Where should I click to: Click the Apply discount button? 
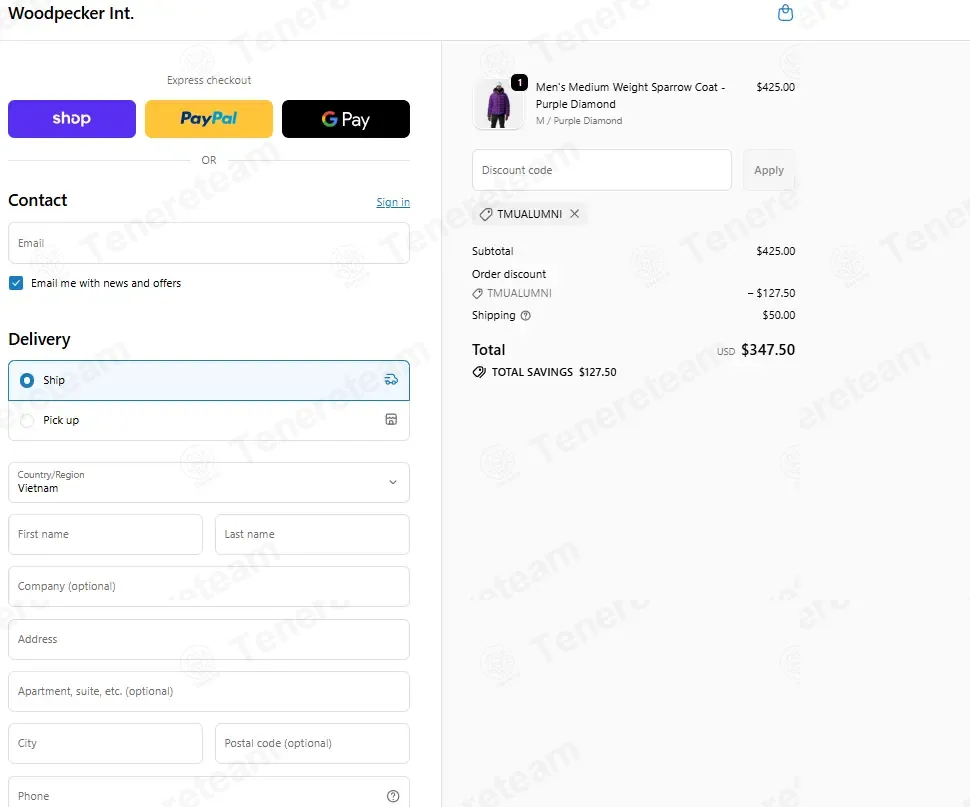[x=769, y=170]
